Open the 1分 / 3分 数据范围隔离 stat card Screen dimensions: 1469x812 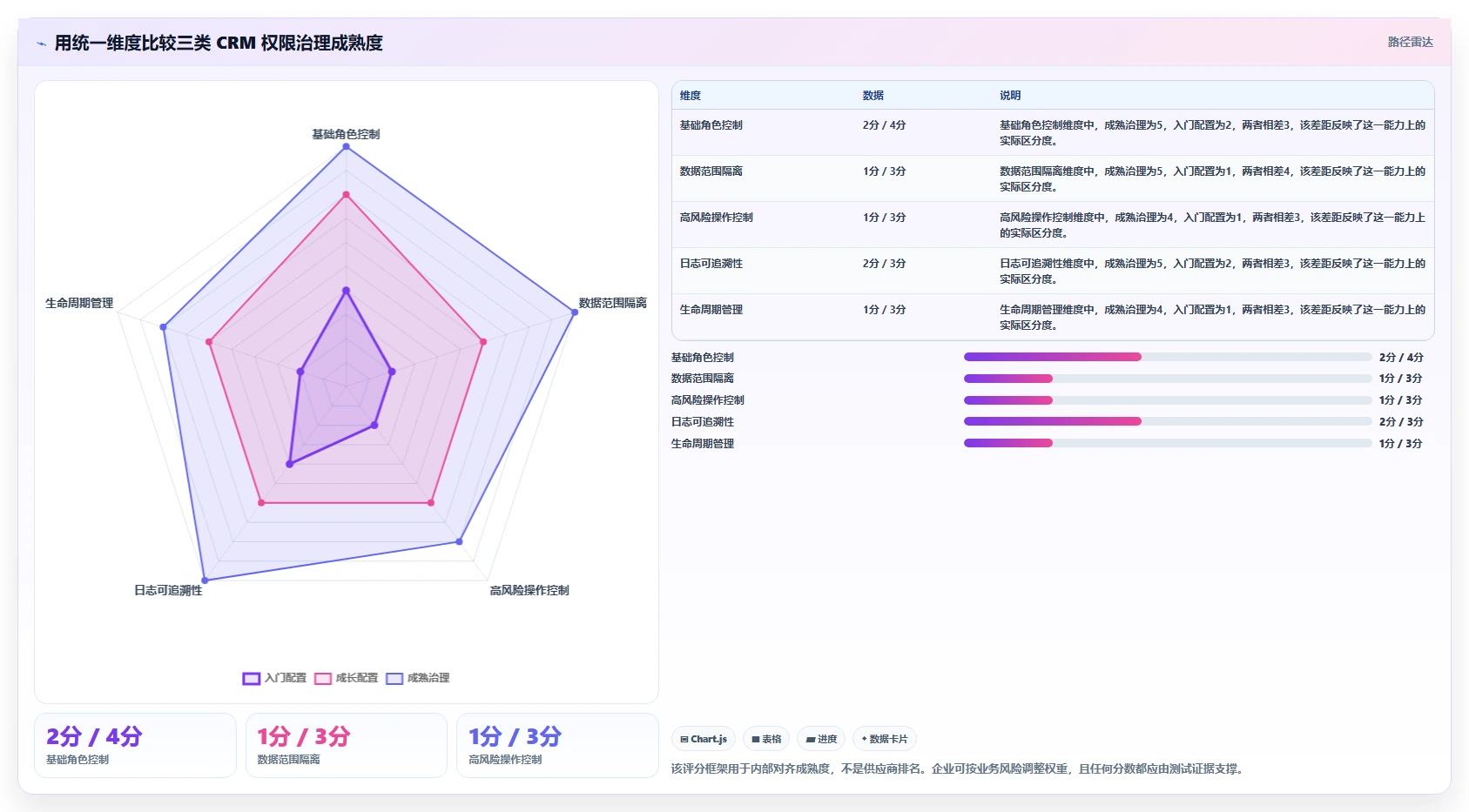(347, 745)
